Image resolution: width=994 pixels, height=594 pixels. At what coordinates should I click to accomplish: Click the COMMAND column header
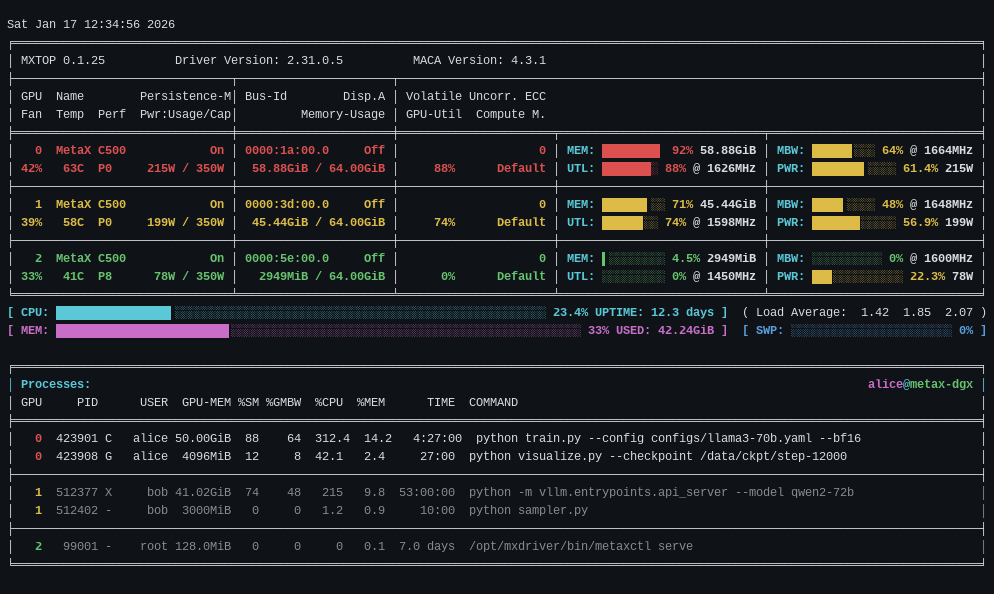tap(493, 403)
